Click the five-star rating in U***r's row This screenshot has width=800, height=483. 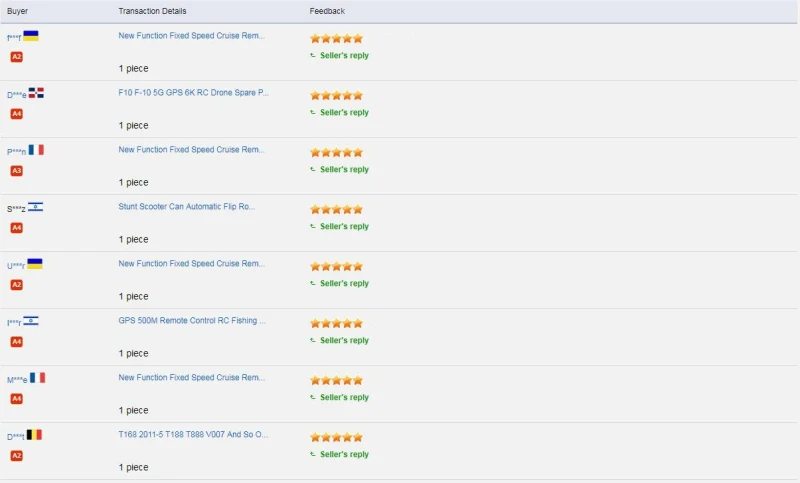(337, 266)
